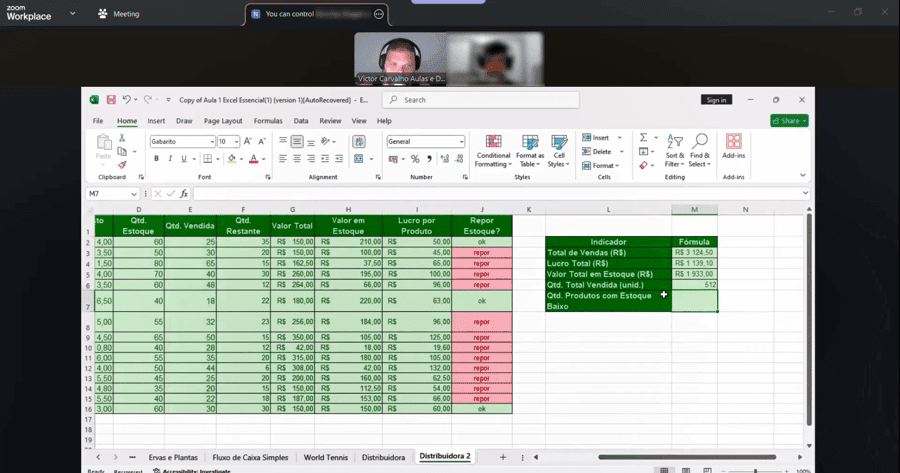
Task: Click the Increase Decimal icon
Action: click(445, 159)
